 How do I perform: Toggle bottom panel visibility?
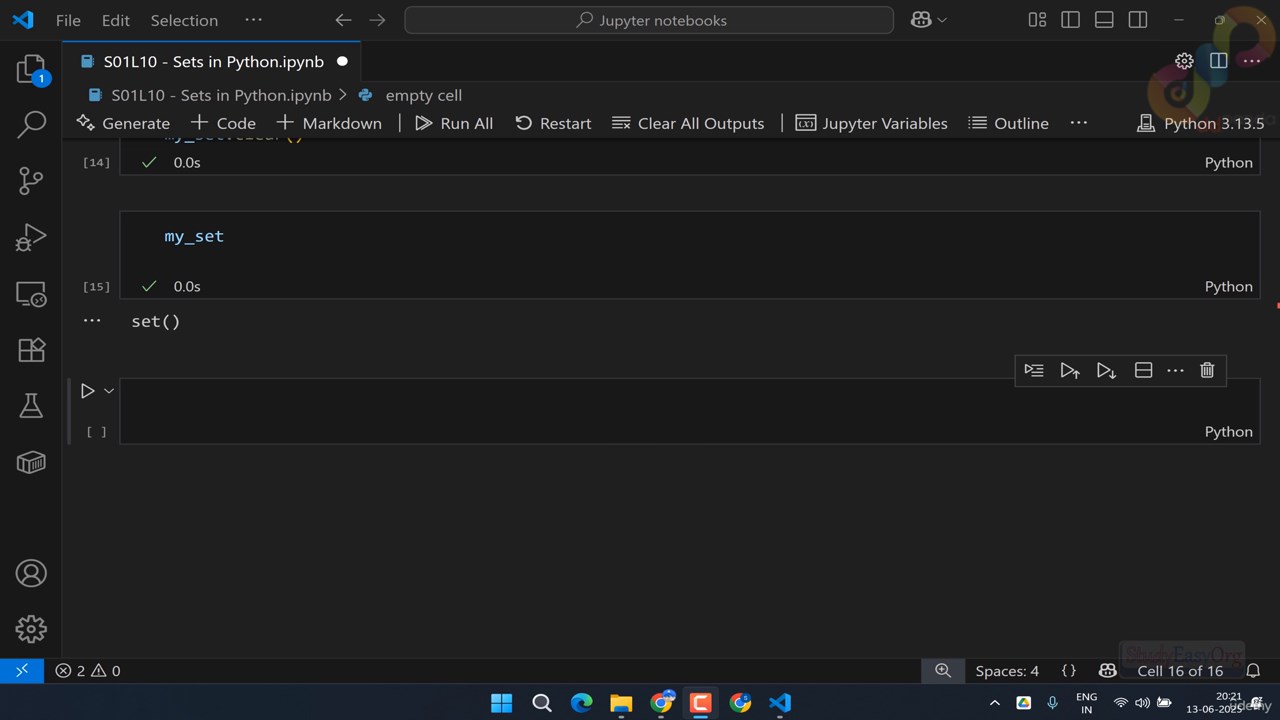point(1104,20)
